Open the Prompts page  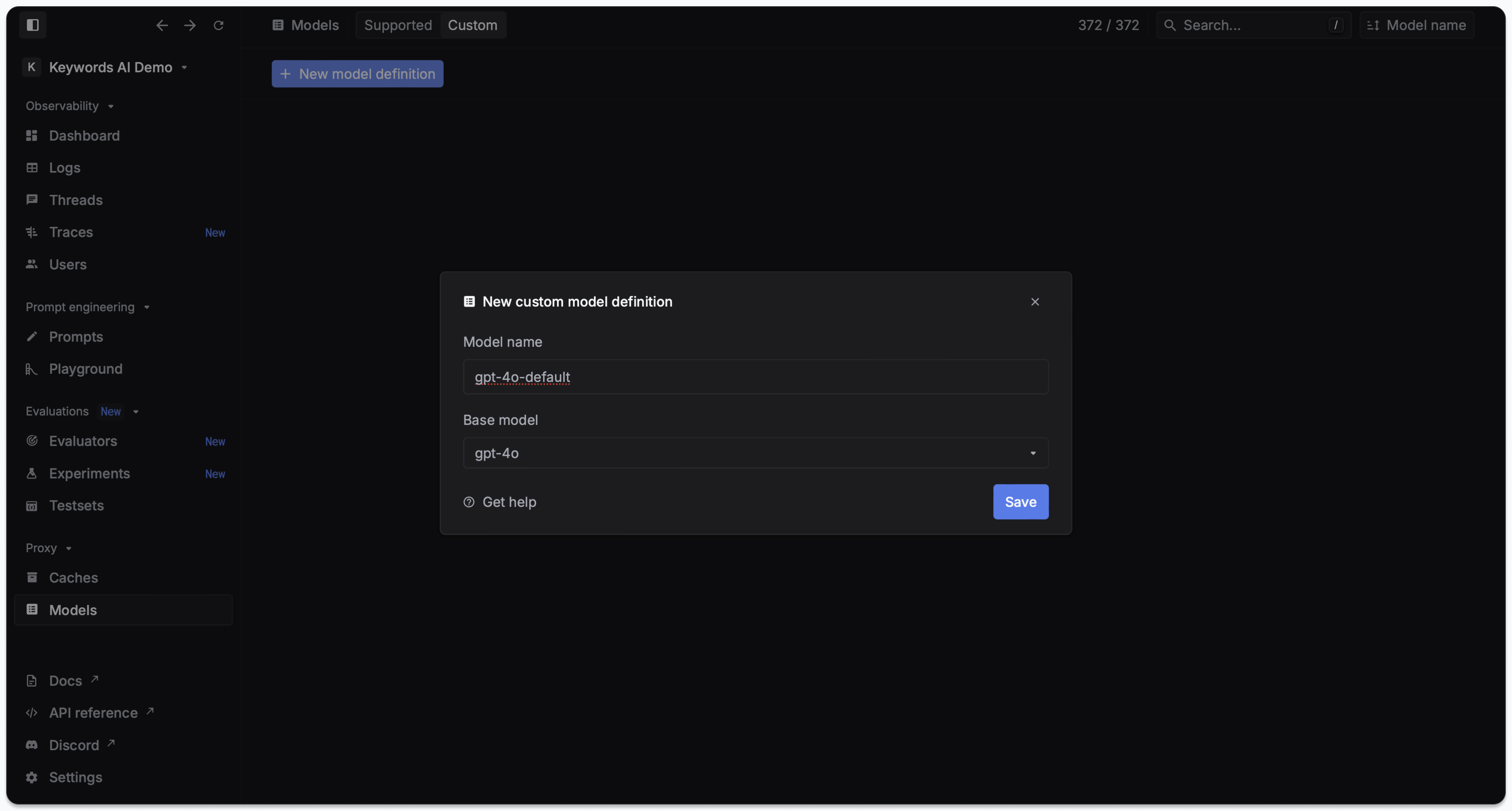click(x=123, y=336)
